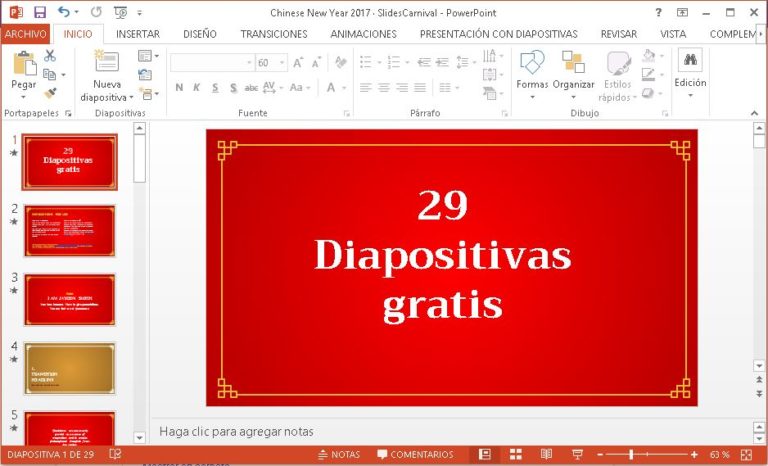The width and height of the screenshot is (768, 466).
Task: Select the Format Painter brush
Action: pos(49,93)
